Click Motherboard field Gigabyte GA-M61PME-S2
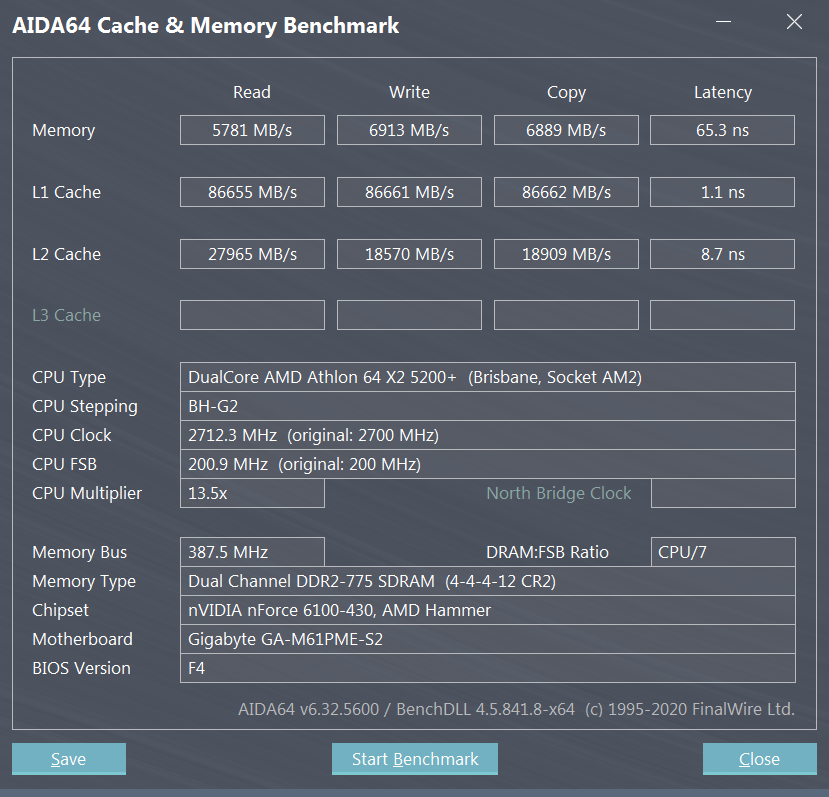 [x=487, y=639]
